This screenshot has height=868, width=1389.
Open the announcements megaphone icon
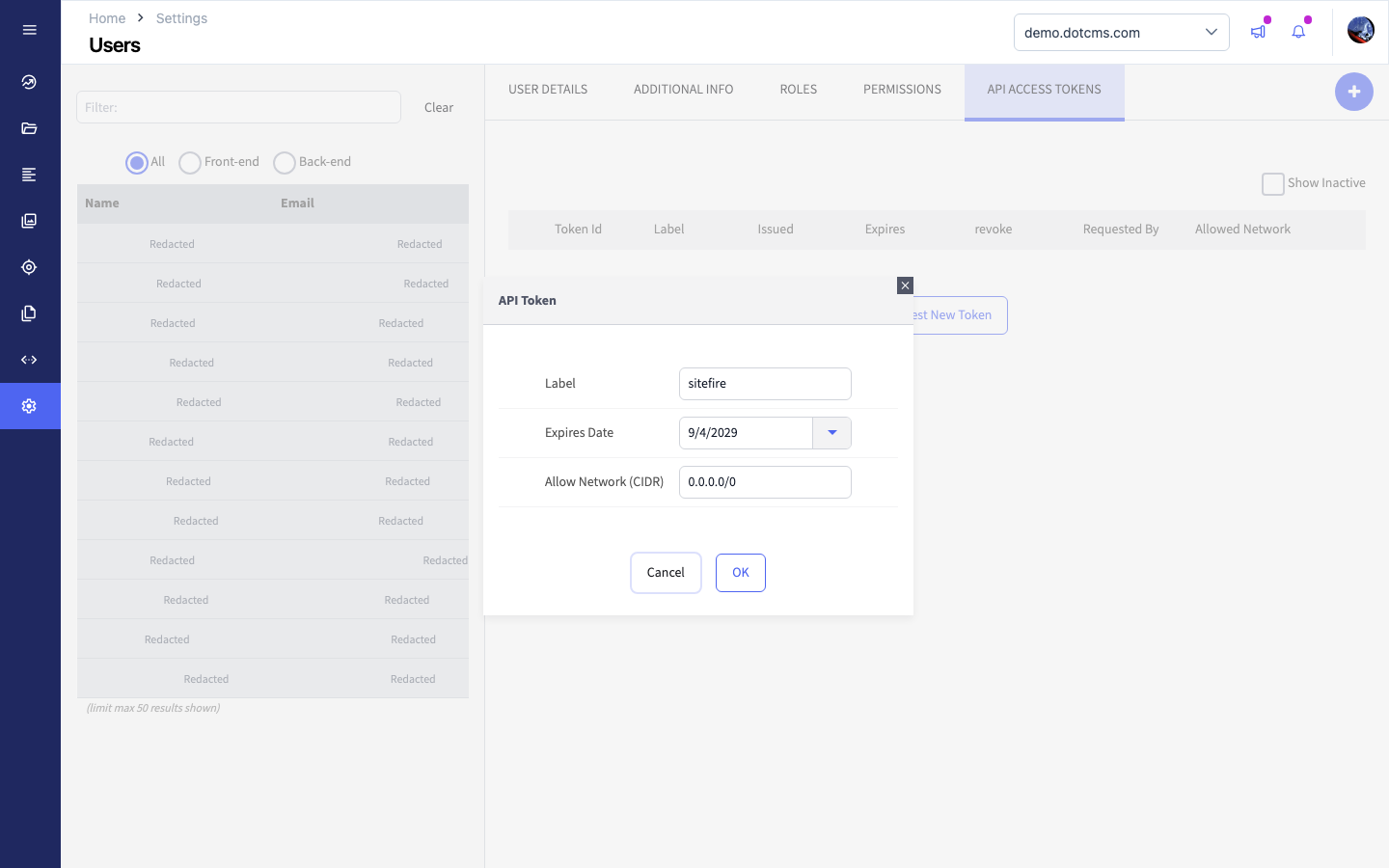pos(1258,32)
